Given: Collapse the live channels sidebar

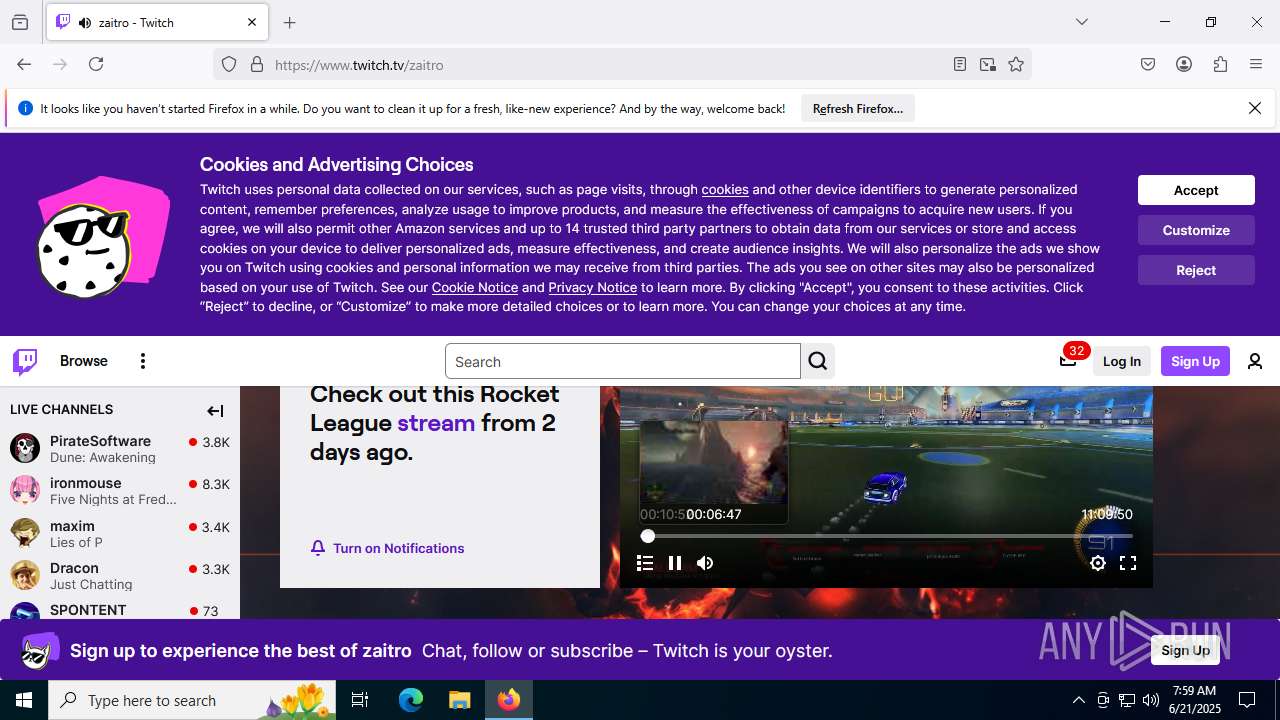Looking at the screenshot, I should [215, 410].
